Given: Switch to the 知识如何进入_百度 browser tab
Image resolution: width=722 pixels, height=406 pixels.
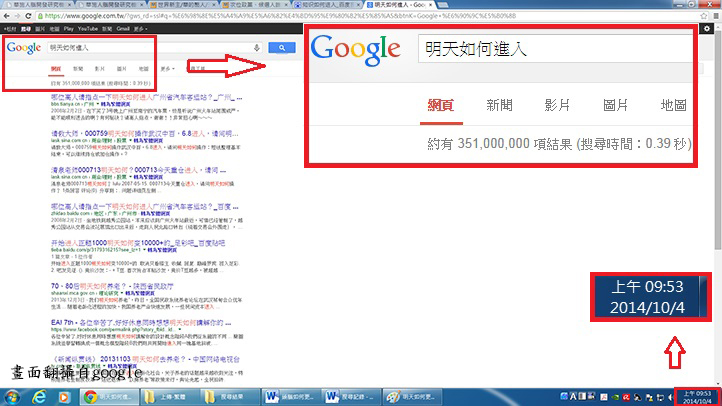Looking at the screenshot, I should [x=326, y=5].
